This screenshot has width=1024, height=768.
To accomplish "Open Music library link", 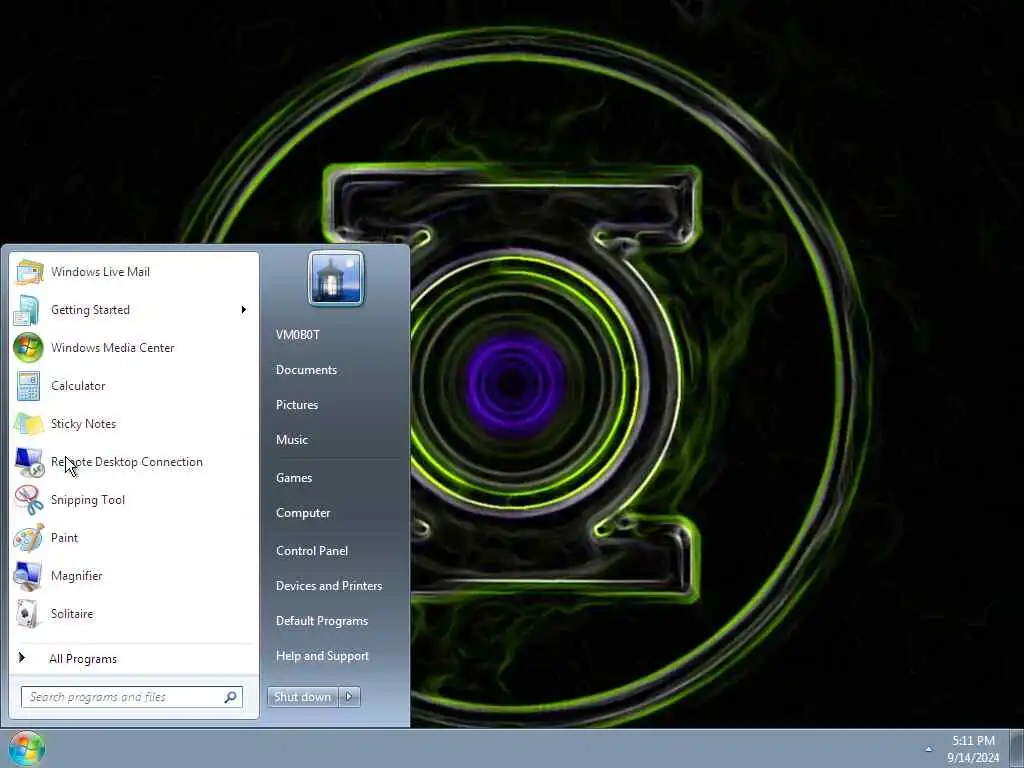I will pyautogui.click(x=292, y=440).
